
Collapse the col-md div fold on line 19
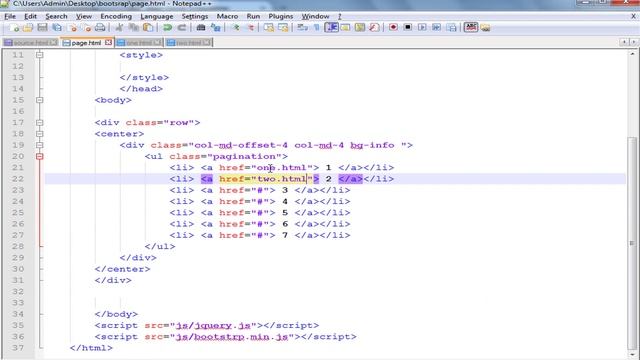tap(40, 145)
